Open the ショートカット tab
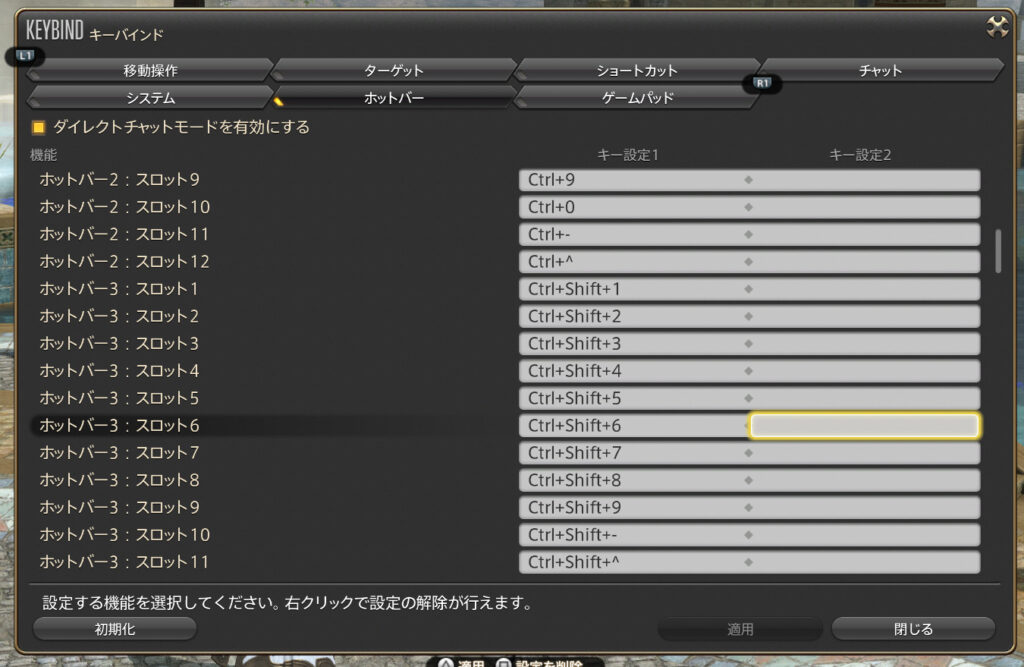 coord(637,70)
